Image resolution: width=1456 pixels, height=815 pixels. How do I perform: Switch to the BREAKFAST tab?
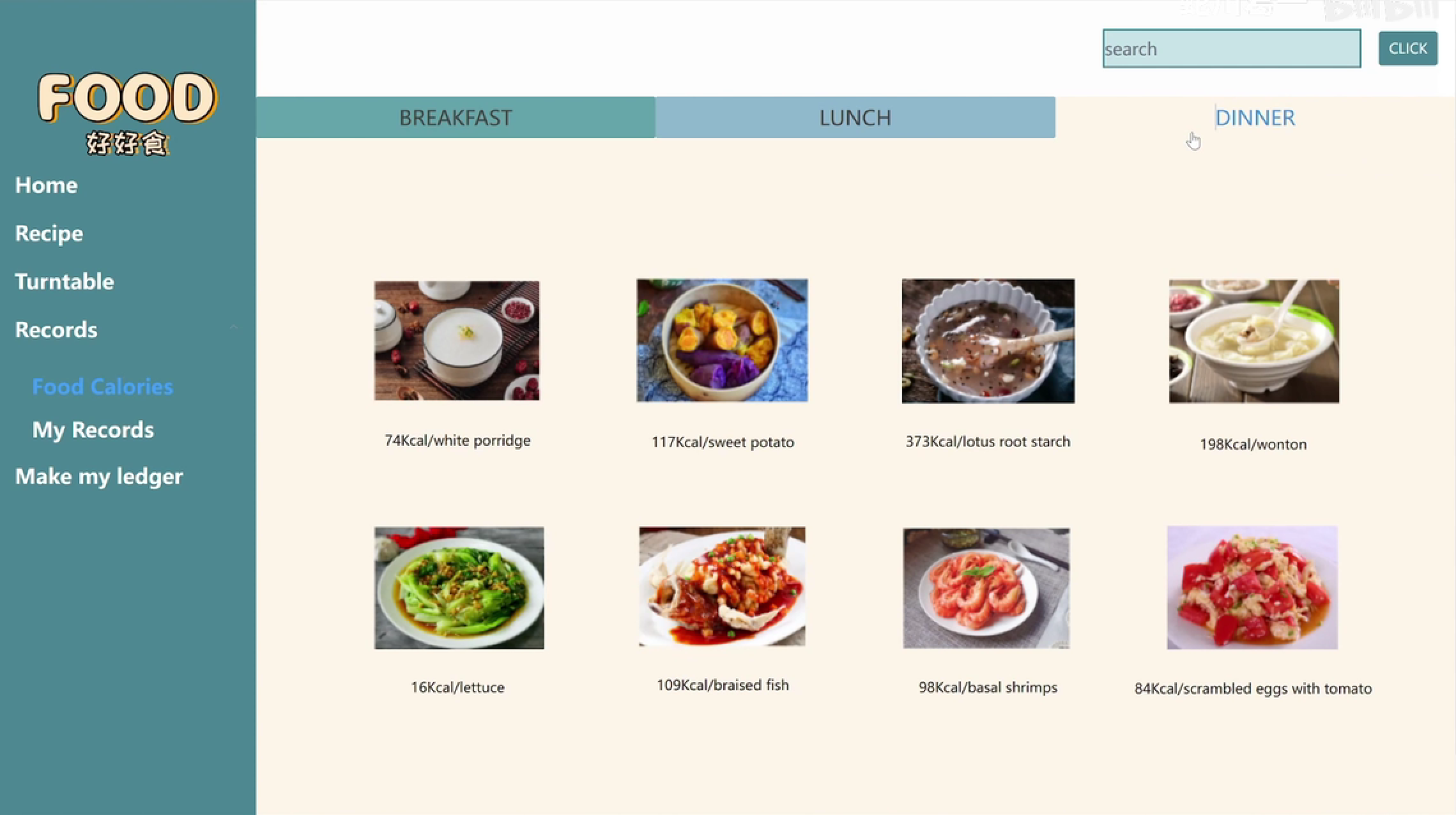tap(456, 118)
